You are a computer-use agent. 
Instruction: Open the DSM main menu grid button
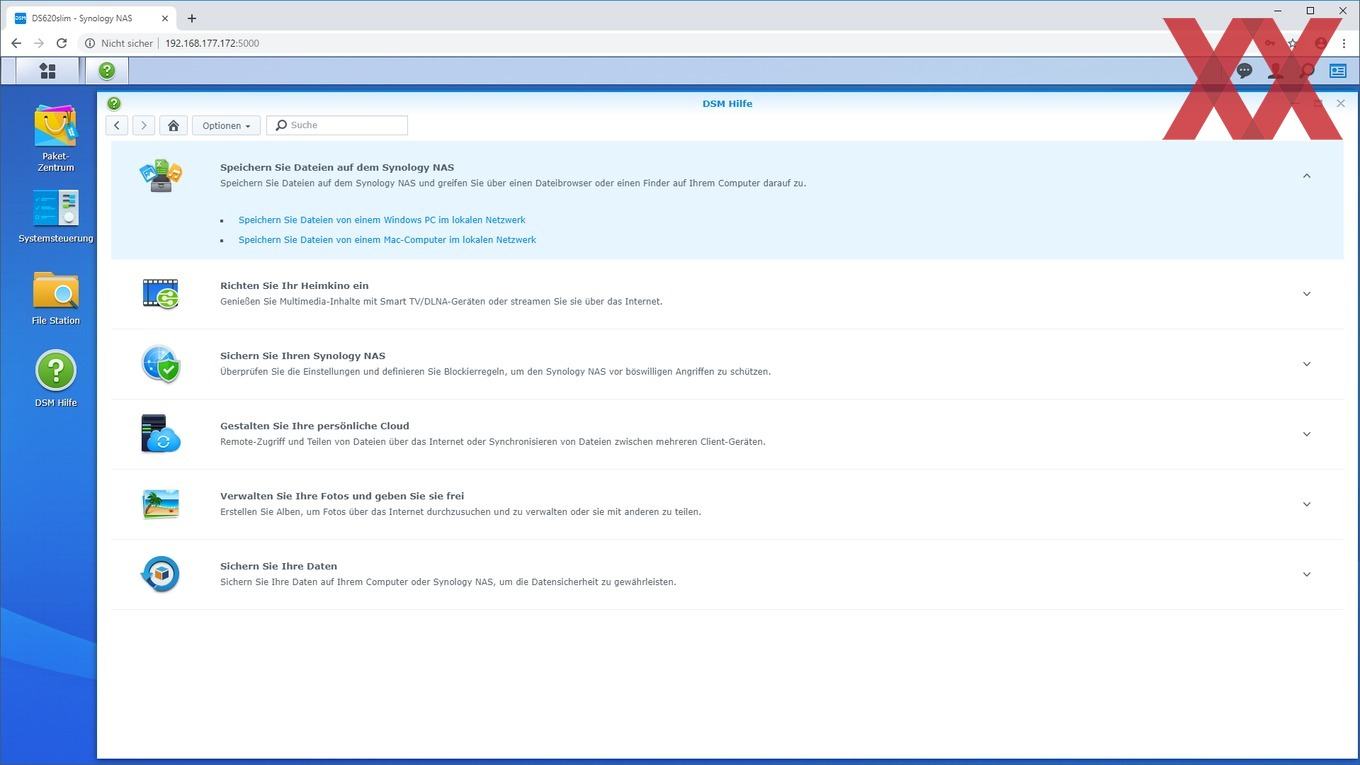[x=47, y=70]
